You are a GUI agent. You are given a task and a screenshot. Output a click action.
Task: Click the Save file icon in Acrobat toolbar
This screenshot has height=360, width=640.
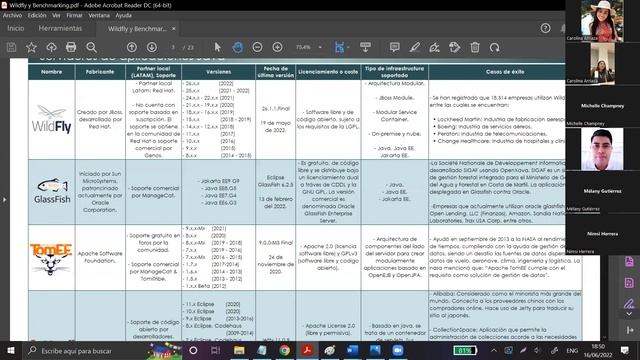click(x=11, y=47)
